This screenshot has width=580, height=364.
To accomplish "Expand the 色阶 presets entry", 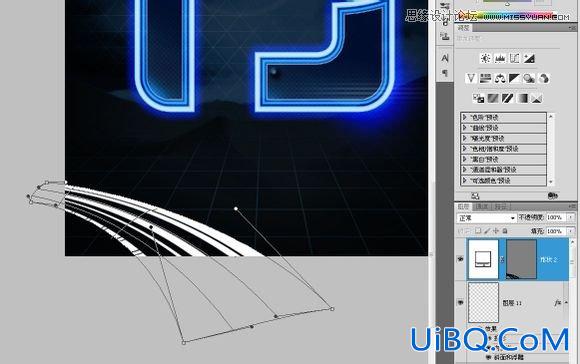I will pyautogui.click(x=503, y=118).
